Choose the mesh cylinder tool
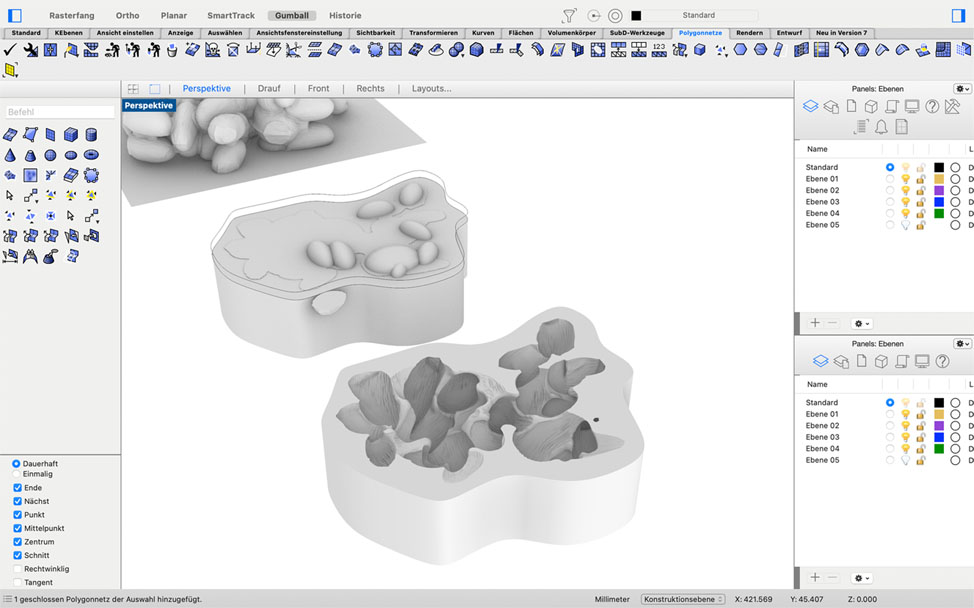Viewport: 974px width, 608px height. point(91,134)
